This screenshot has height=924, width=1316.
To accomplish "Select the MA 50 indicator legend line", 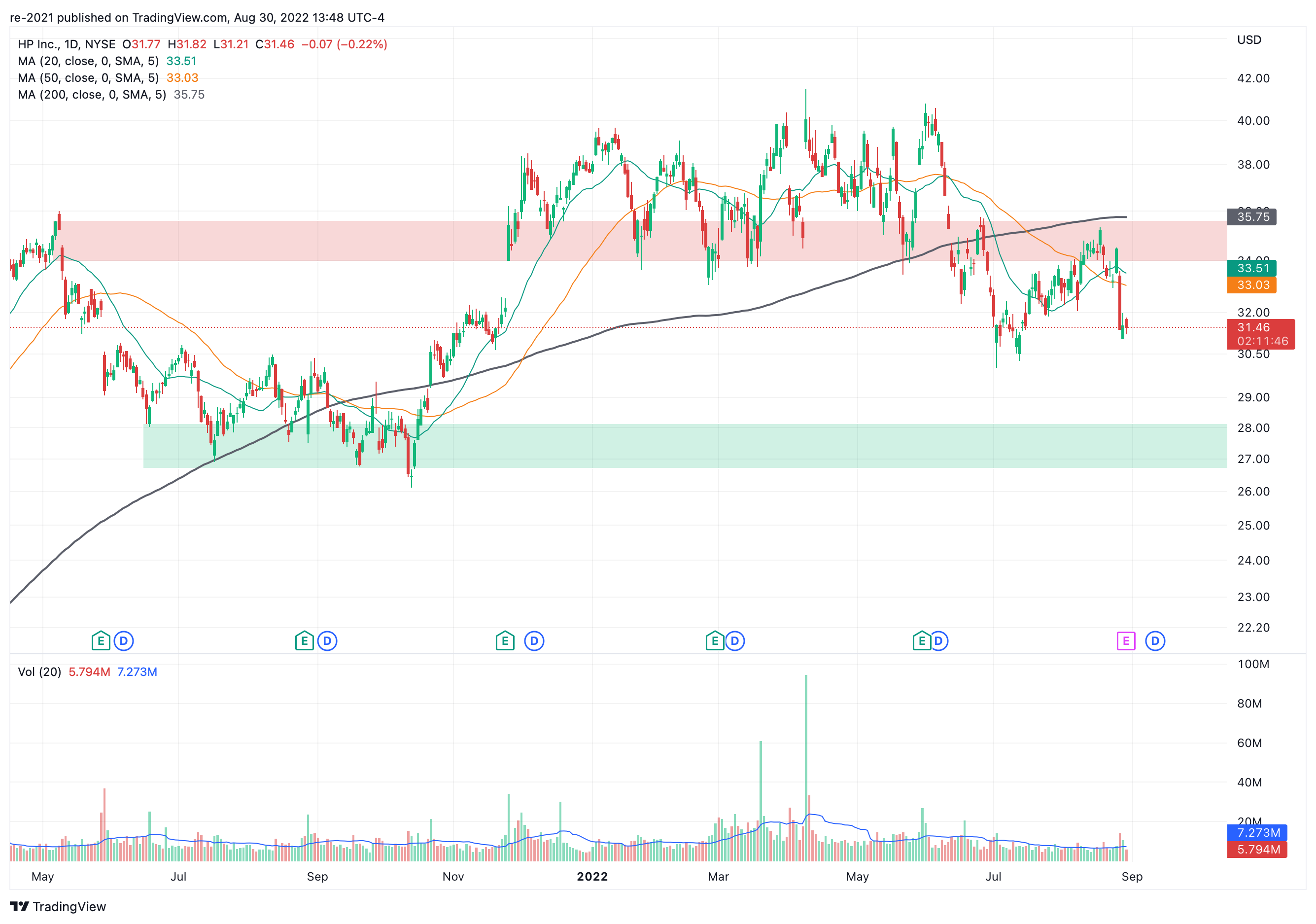I will [x=88, y=78].
